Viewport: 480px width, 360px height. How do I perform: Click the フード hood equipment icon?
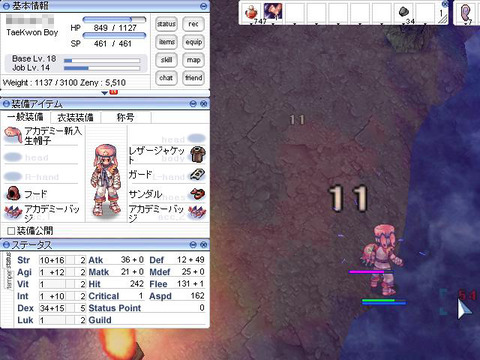[13, 194]
